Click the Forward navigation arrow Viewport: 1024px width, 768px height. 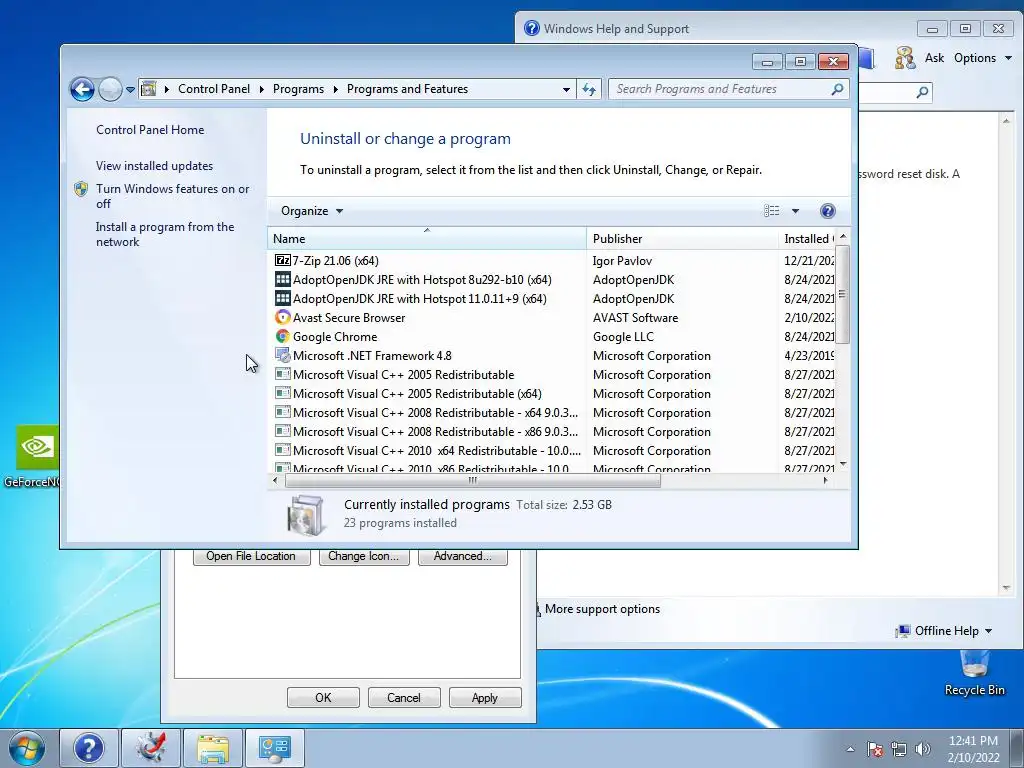click(110, 89)
